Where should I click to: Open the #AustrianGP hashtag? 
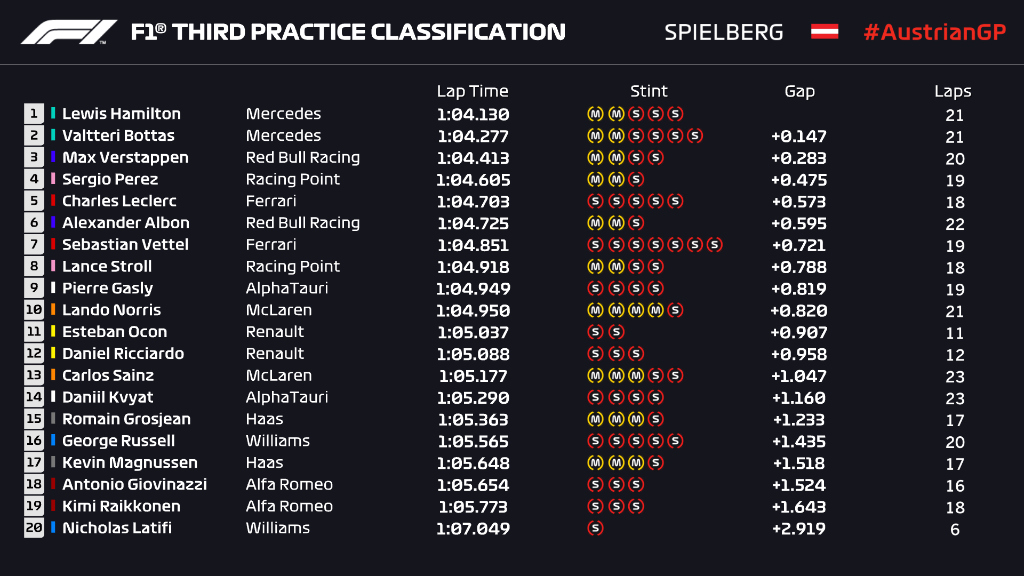coord(934,32)
